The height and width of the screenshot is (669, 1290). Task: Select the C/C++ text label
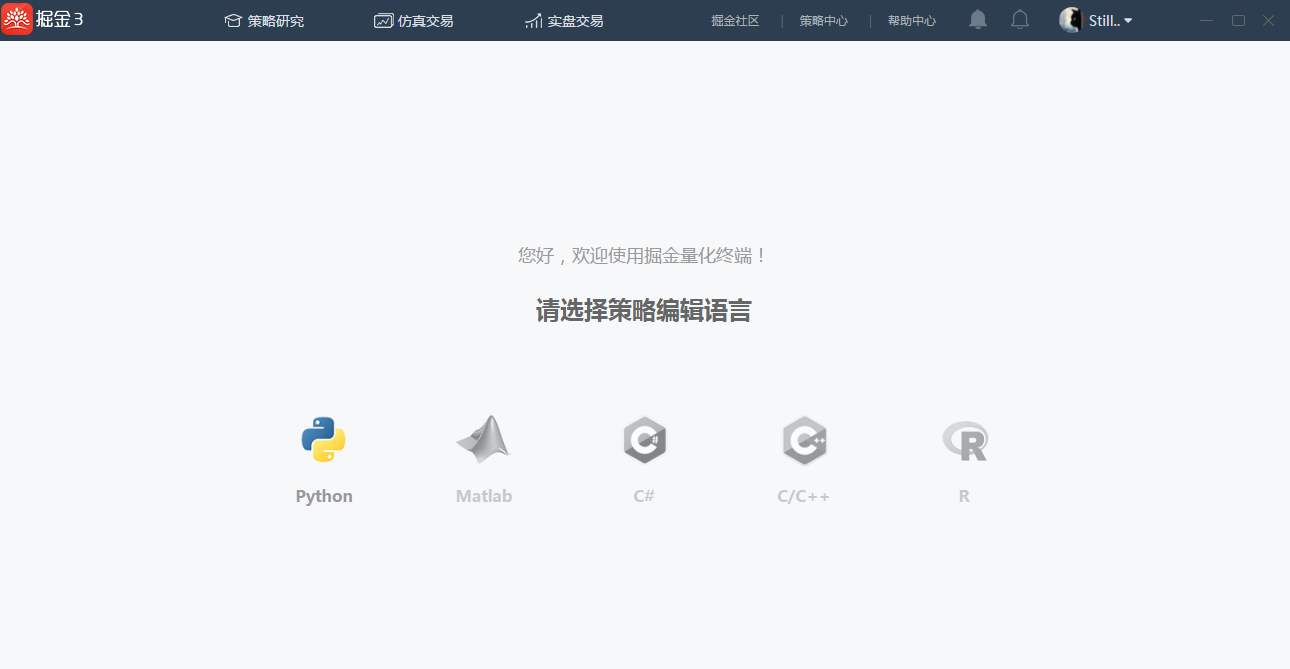coord(804,496)
